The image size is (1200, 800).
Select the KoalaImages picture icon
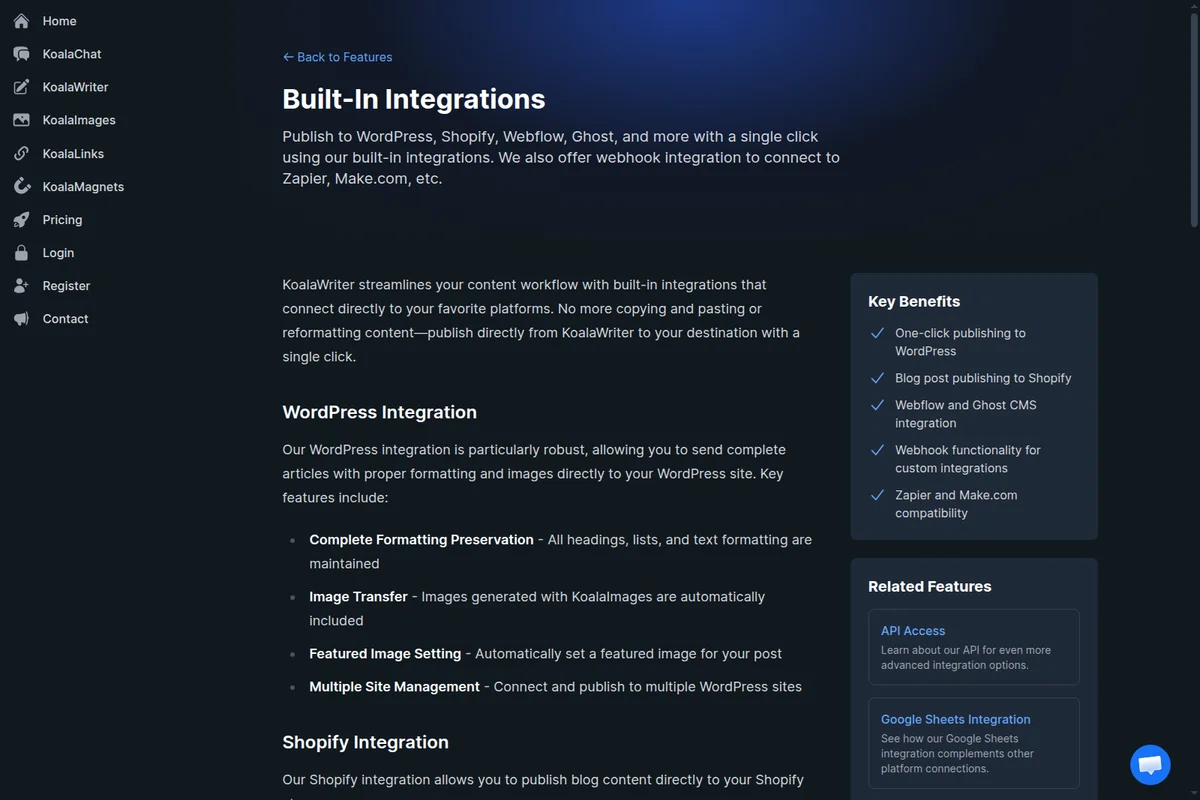coord(21,120)
